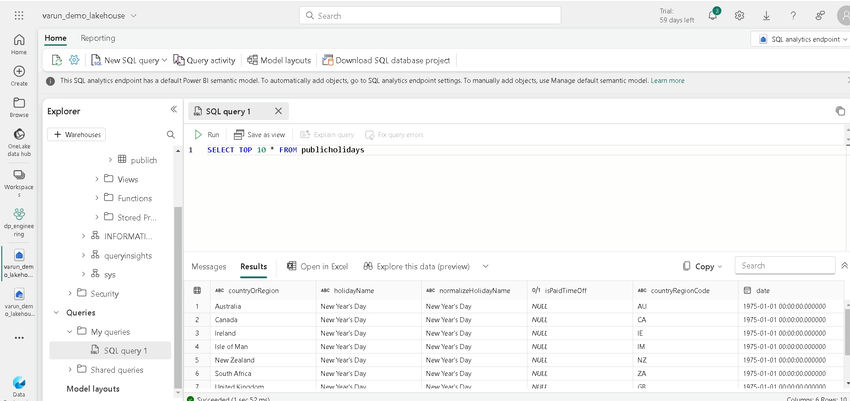
Task: Click the Explorer vertical scrollbar
Action: pos(178,295)
